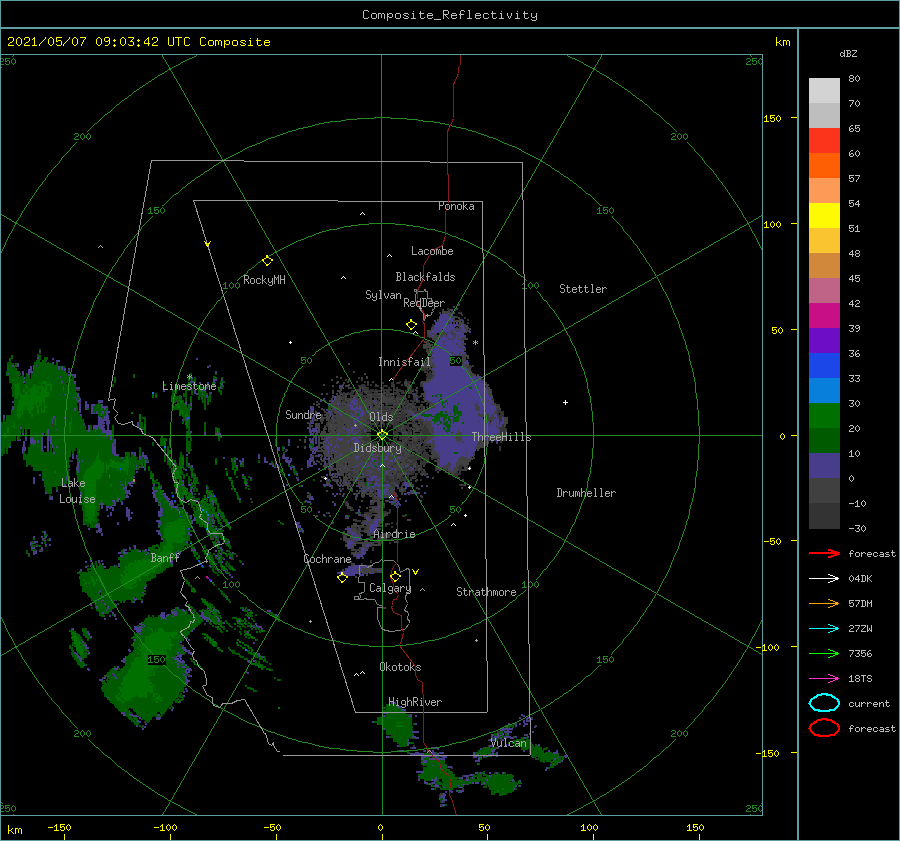Click the Didsbury town label
Viewport: 900px width, 841px height.
377,448
